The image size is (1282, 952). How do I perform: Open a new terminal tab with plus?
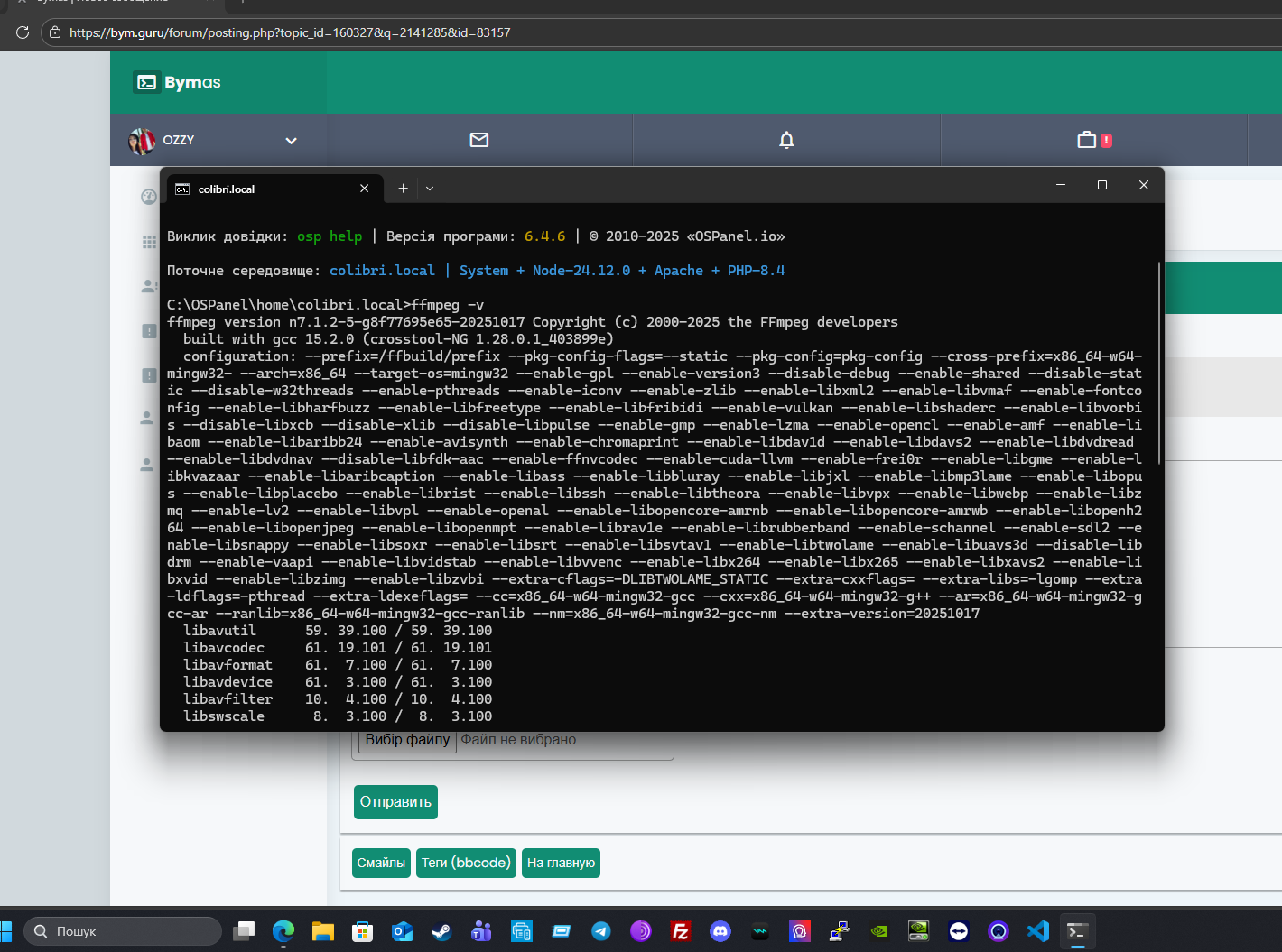(x=403, y=189)
